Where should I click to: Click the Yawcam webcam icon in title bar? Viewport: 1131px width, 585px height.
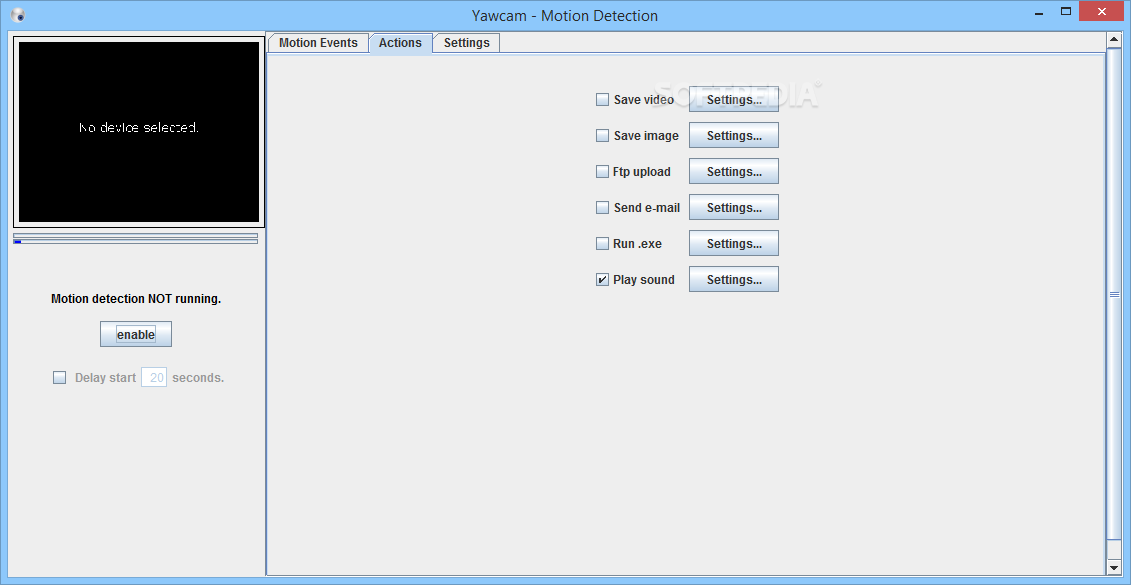(x=18, y=15)
